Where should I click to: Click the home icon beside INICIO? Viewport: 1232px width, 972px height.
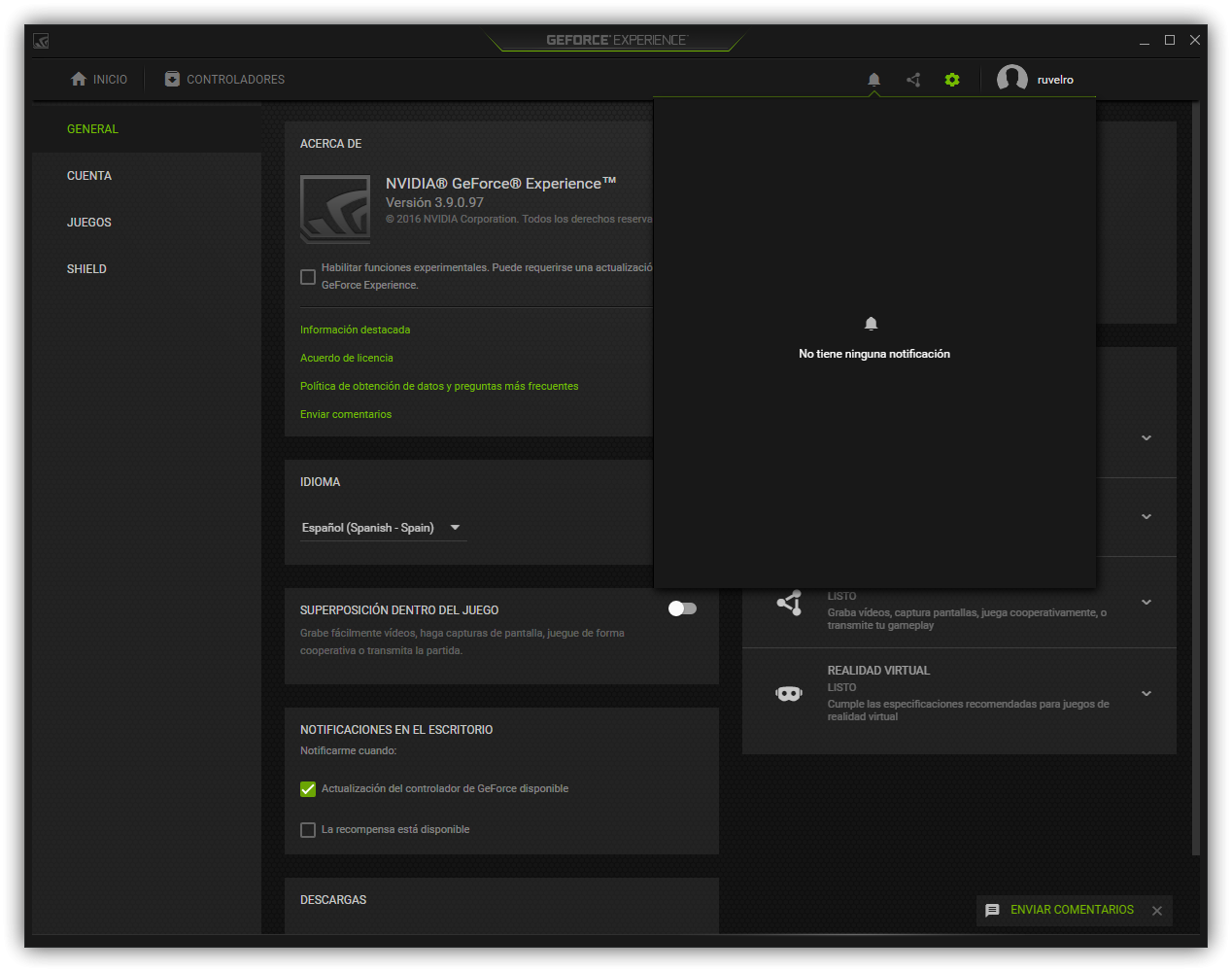tap(79, 79)
